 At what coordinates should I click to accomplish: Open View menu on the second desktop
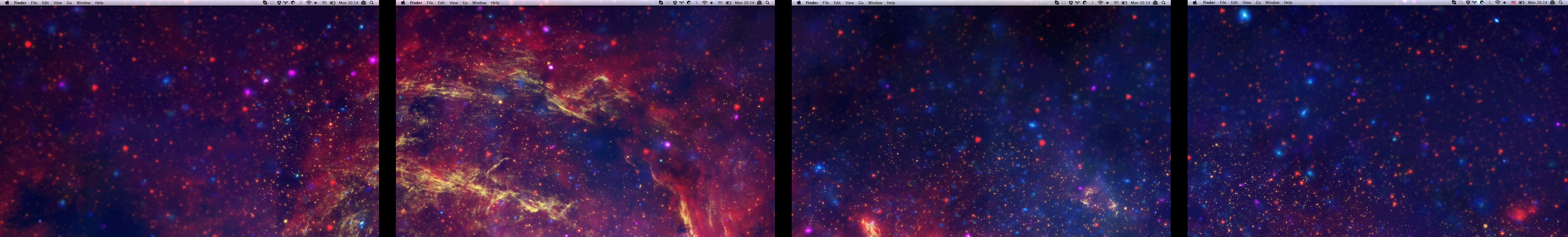[454, 3]
